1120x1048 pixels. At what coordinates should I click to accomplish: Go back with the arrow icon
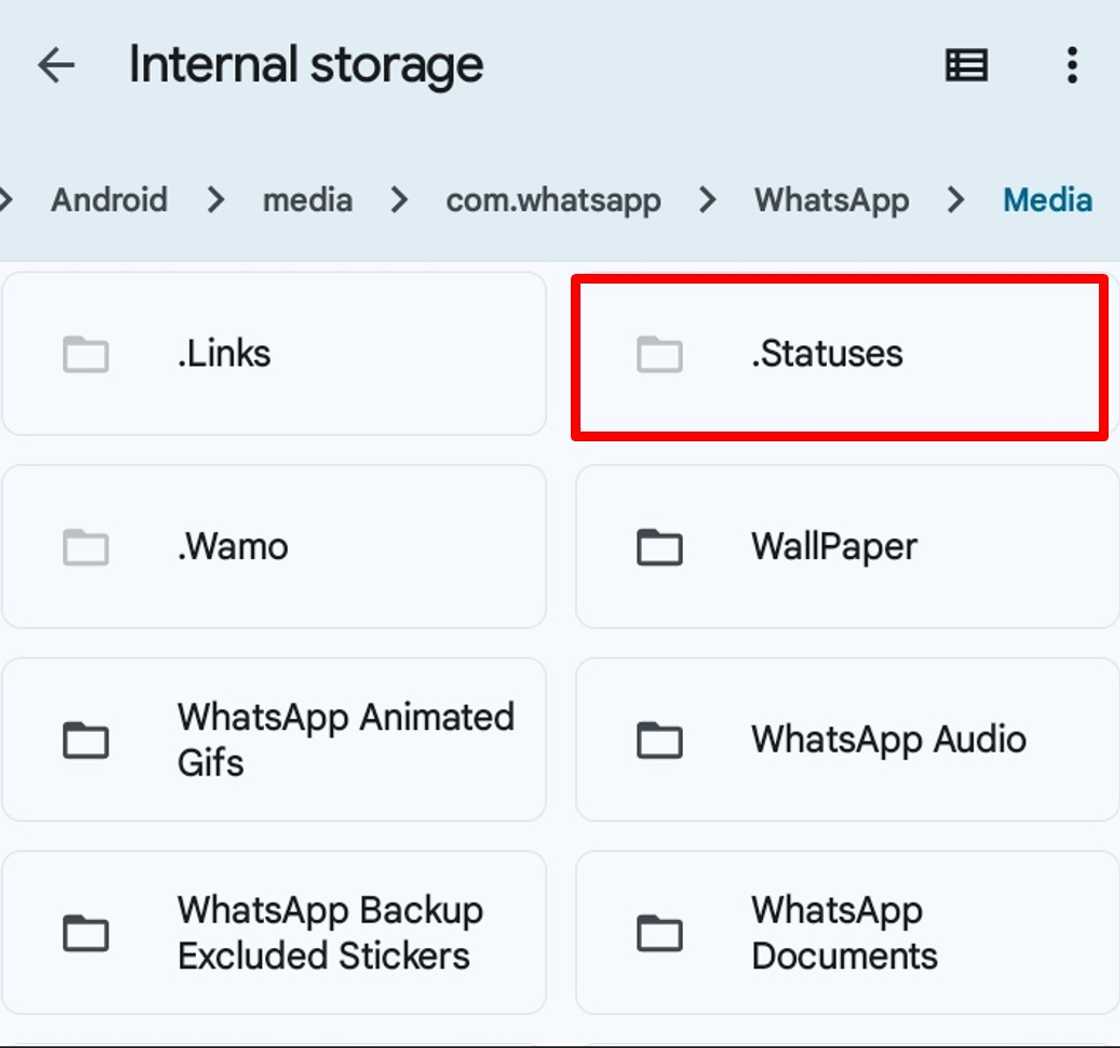point(56,65)
